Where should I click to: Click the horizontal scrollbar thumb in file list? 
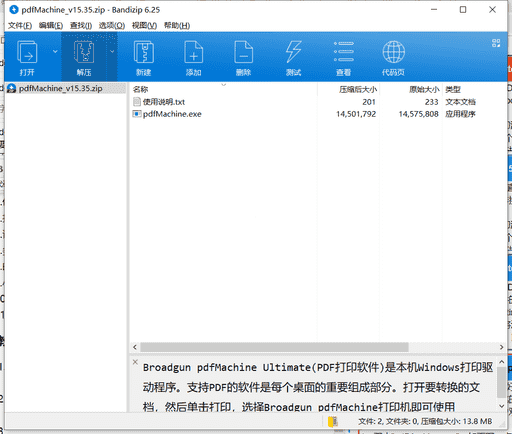tap(274, 347)
